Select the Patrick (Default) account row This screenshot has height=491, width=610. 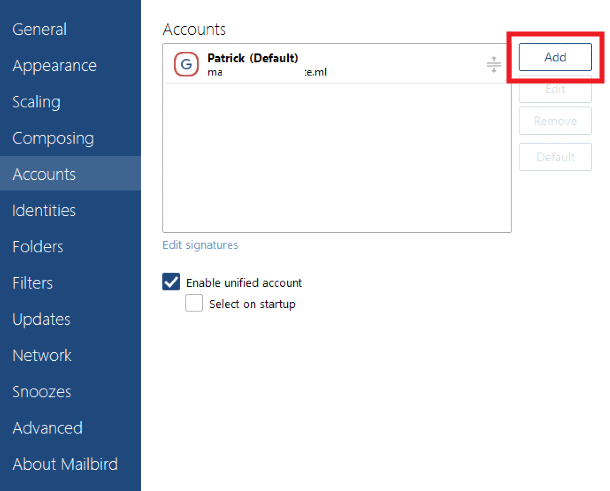point(337,64)
